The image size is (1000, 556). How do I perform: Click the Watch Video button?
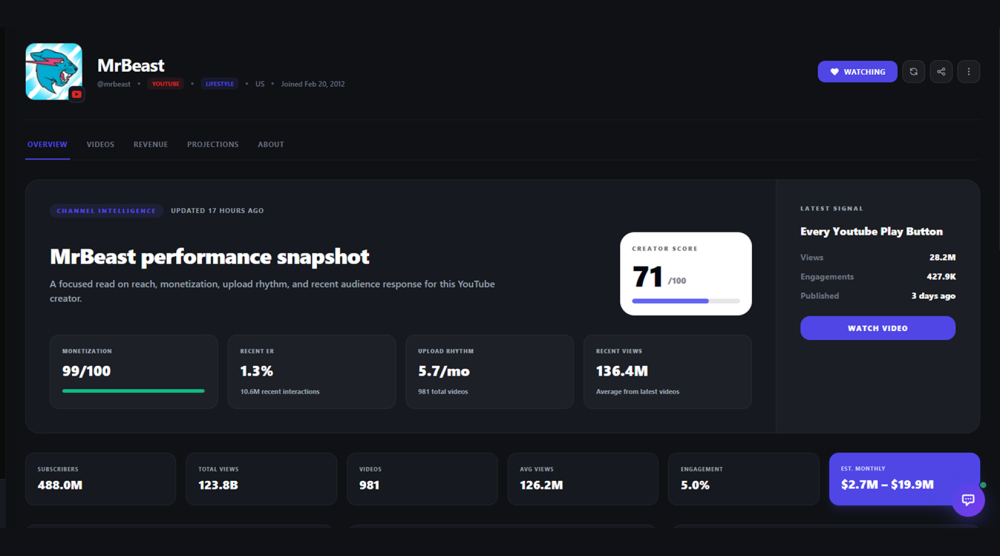click(878, 328)
